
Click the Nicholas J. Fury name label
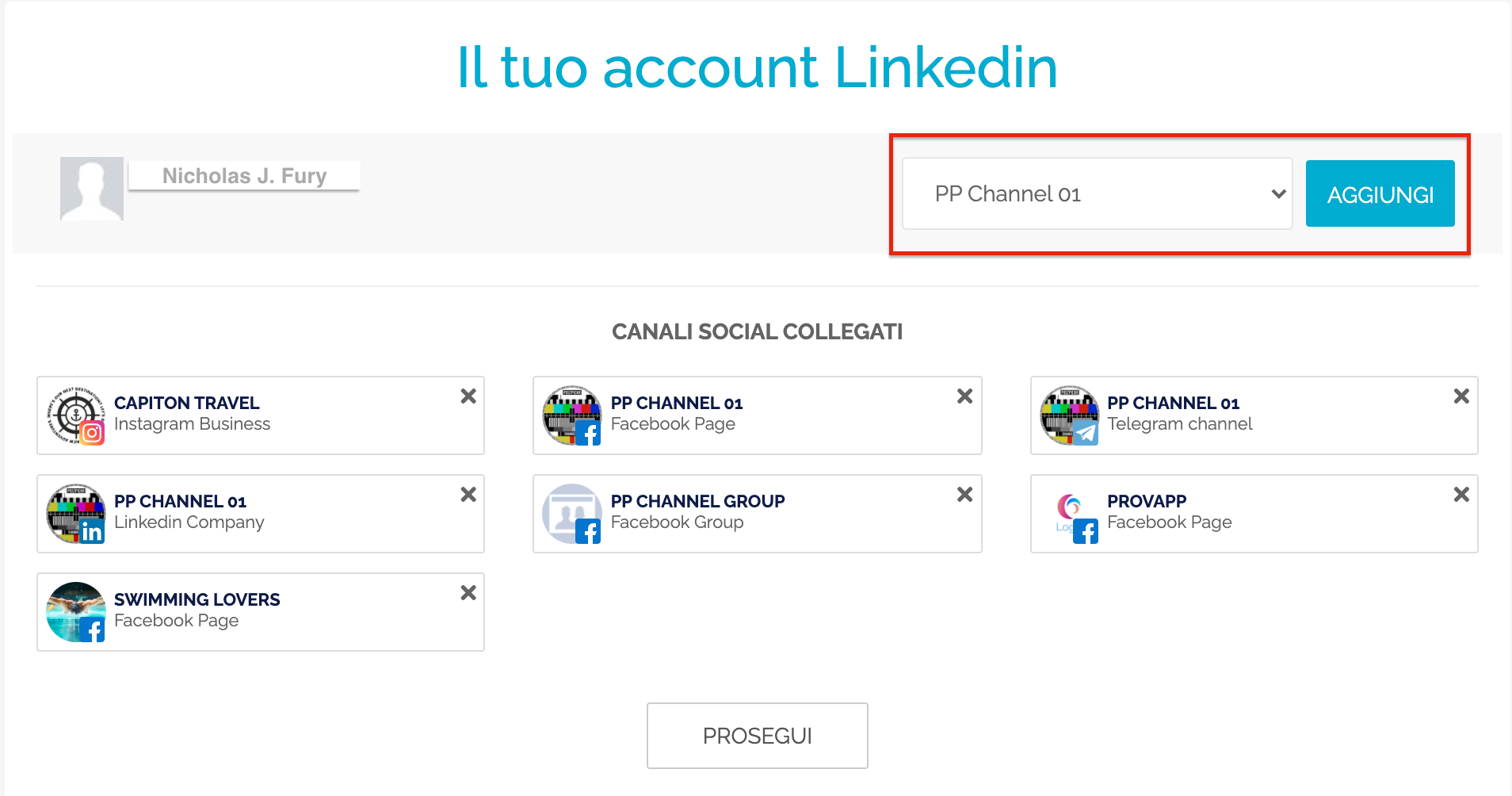tap(244, 176)
